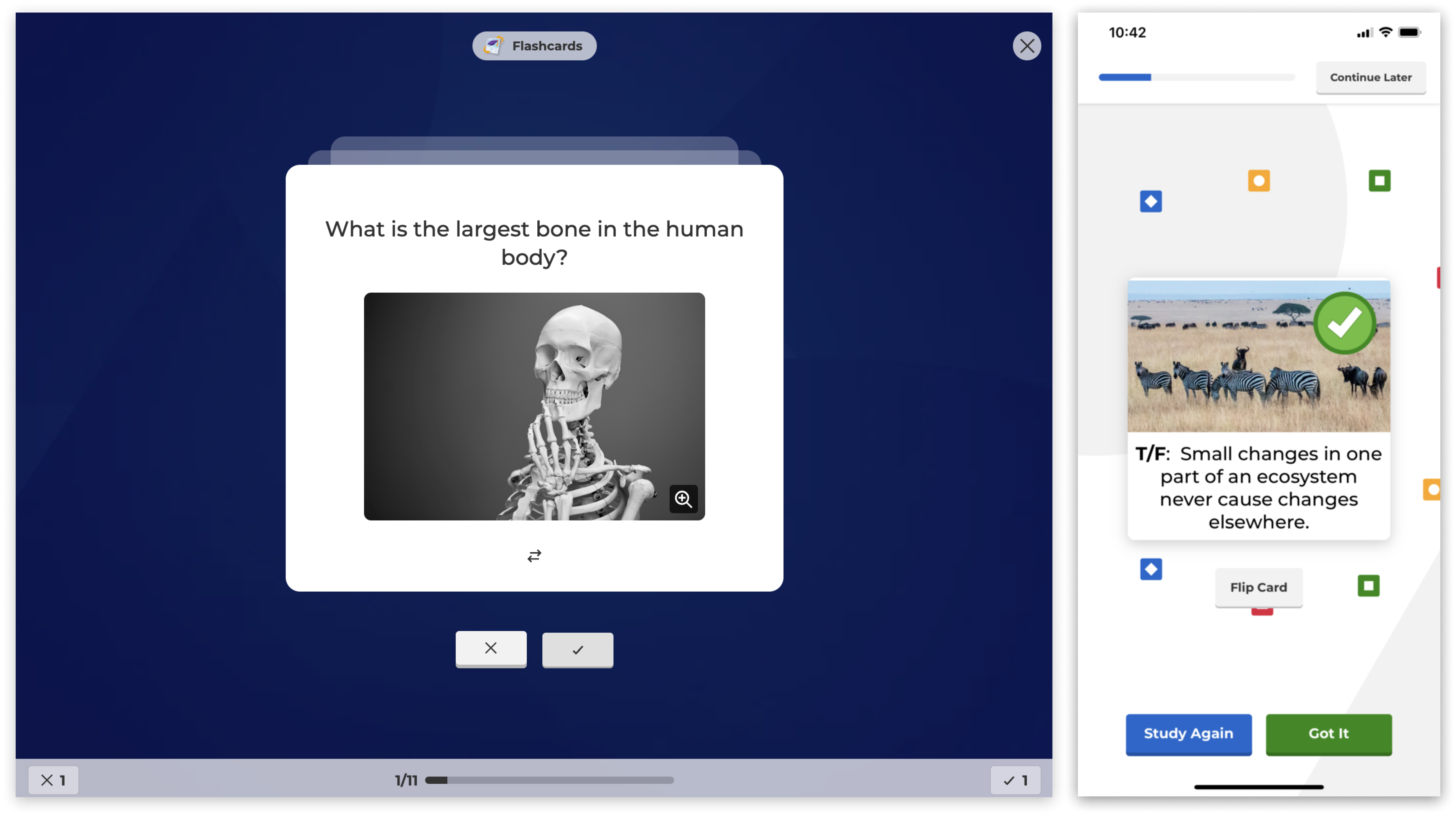Zoom into the skeleton image

coord(683,499)
